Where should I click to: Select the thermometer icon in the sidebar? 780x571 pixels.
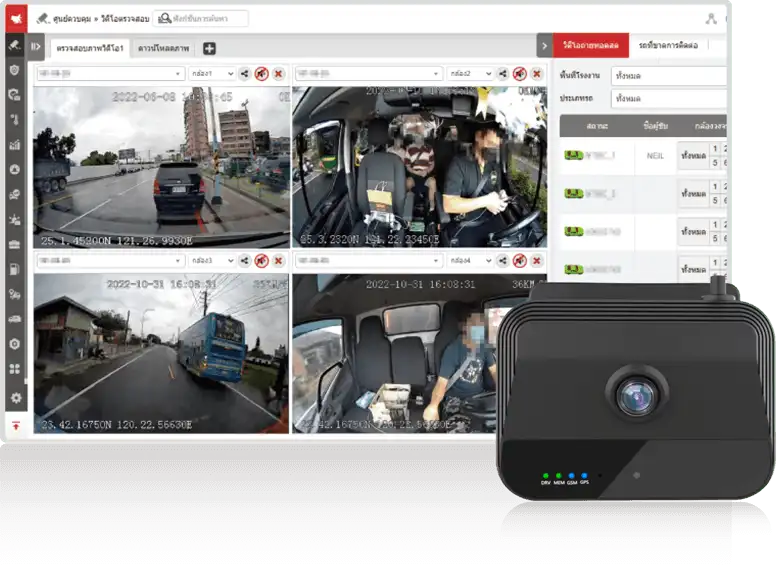click(15, 119)
